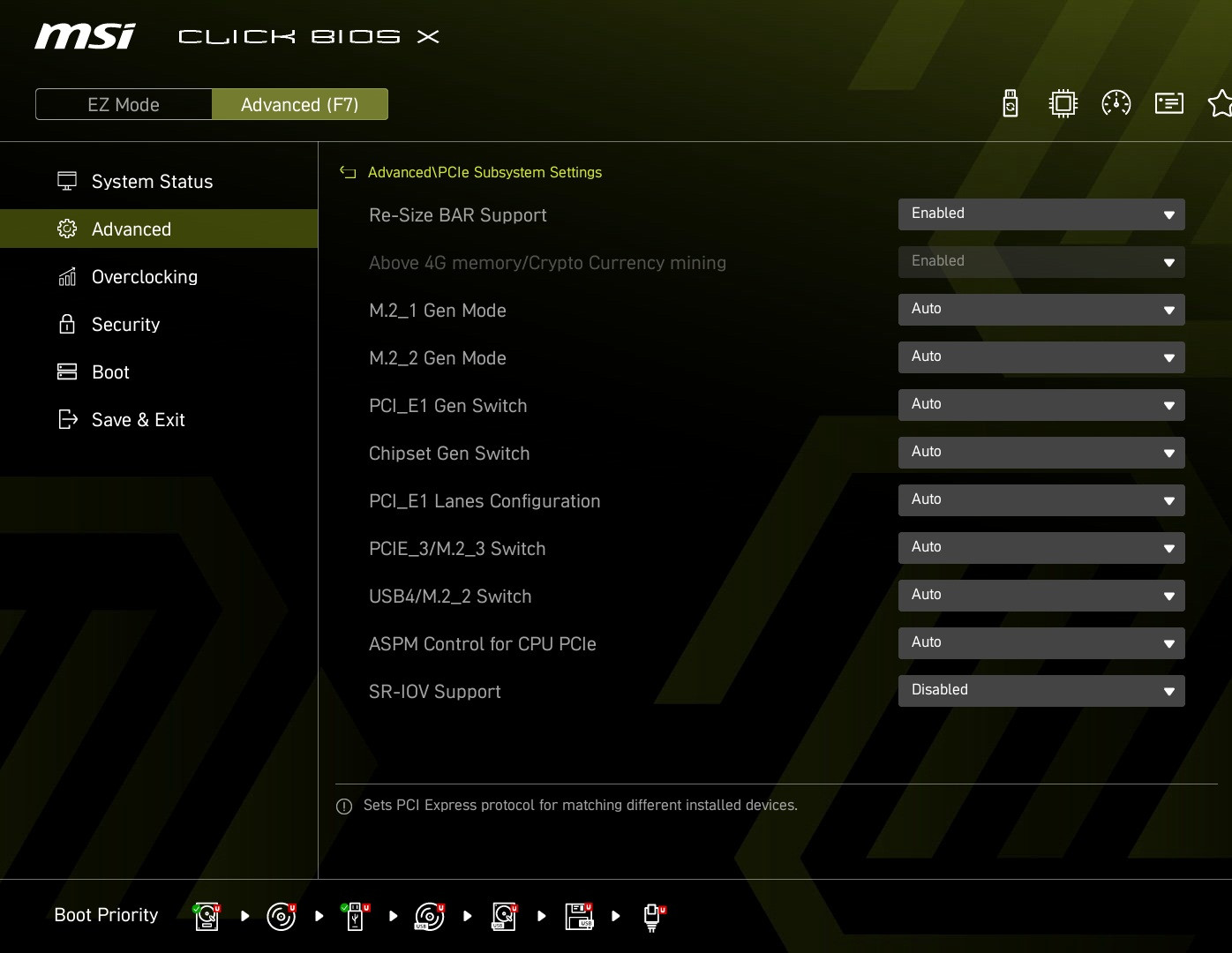The height and width of the screenshot is (953, 1232).
Task: Select the USB floppy boot device icon
Action: tap(579, 916)
